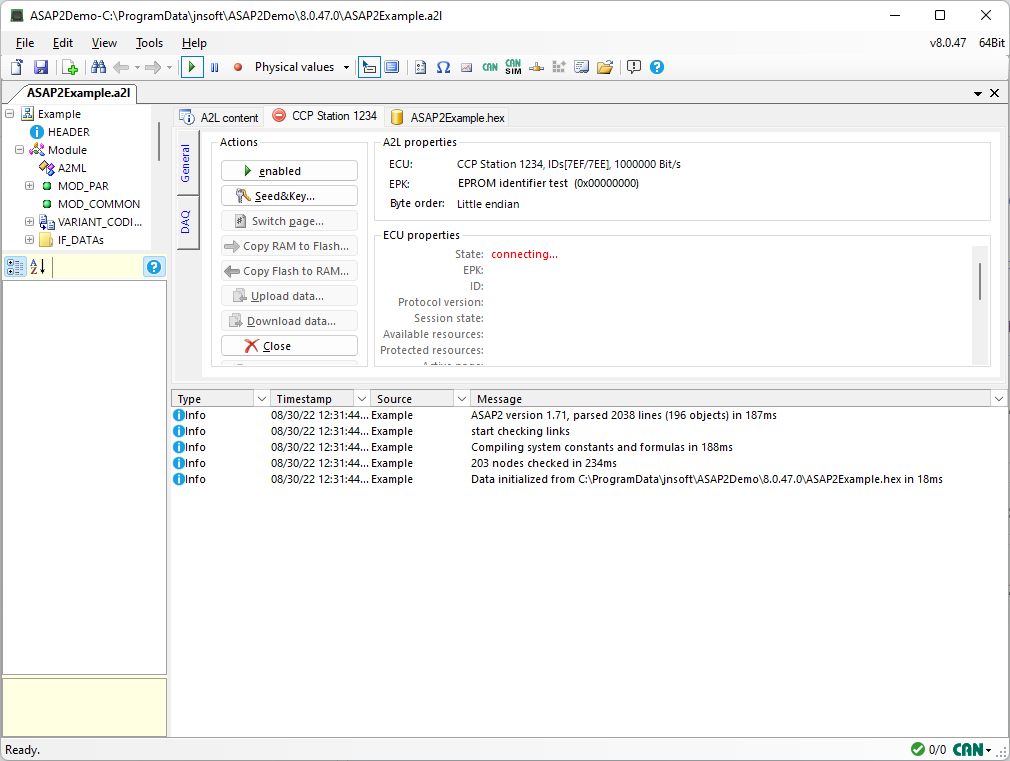1010x761 pixels.
Task: Click the grey grid sparkle icon
Action: tap(558, 67)
